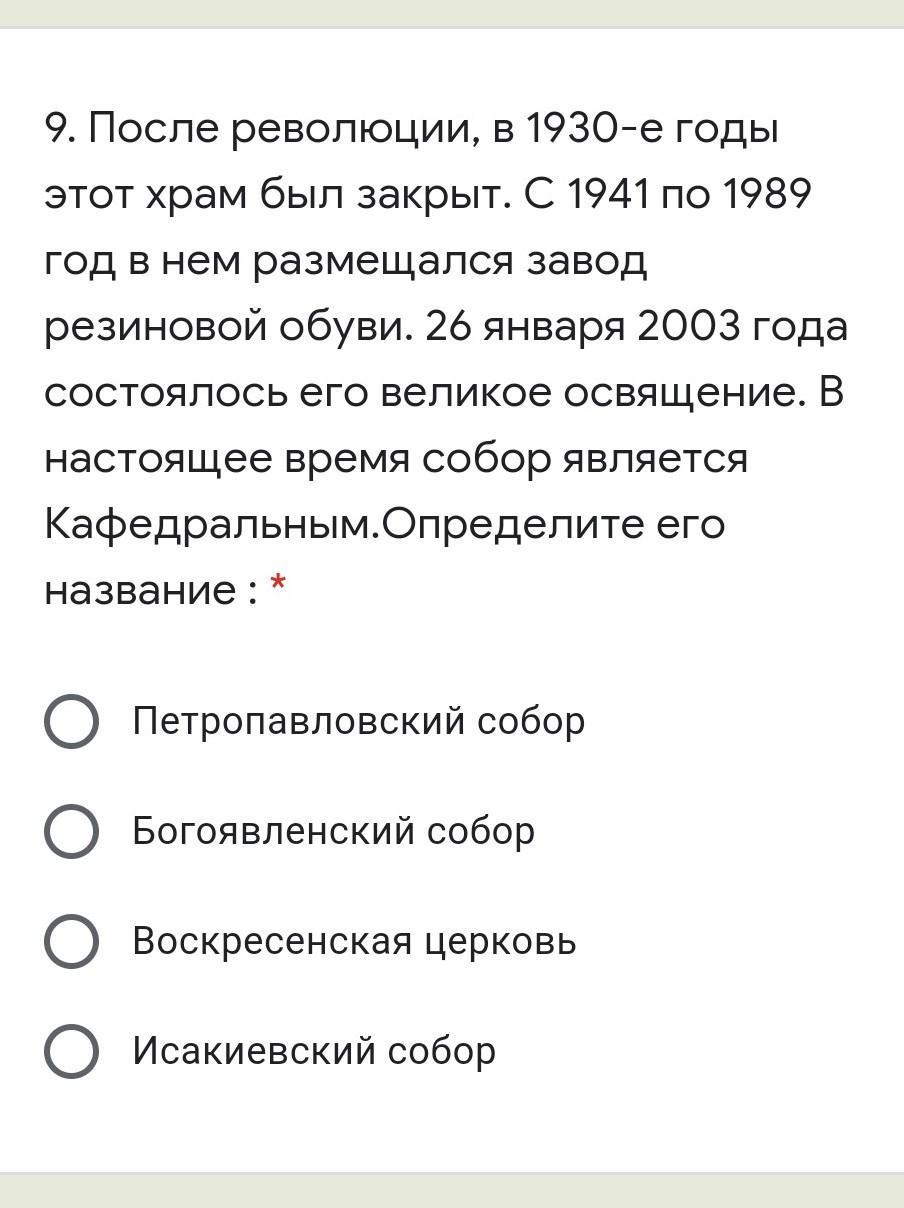Click the word 'название' before the asterisk

[x=138, y=590]
